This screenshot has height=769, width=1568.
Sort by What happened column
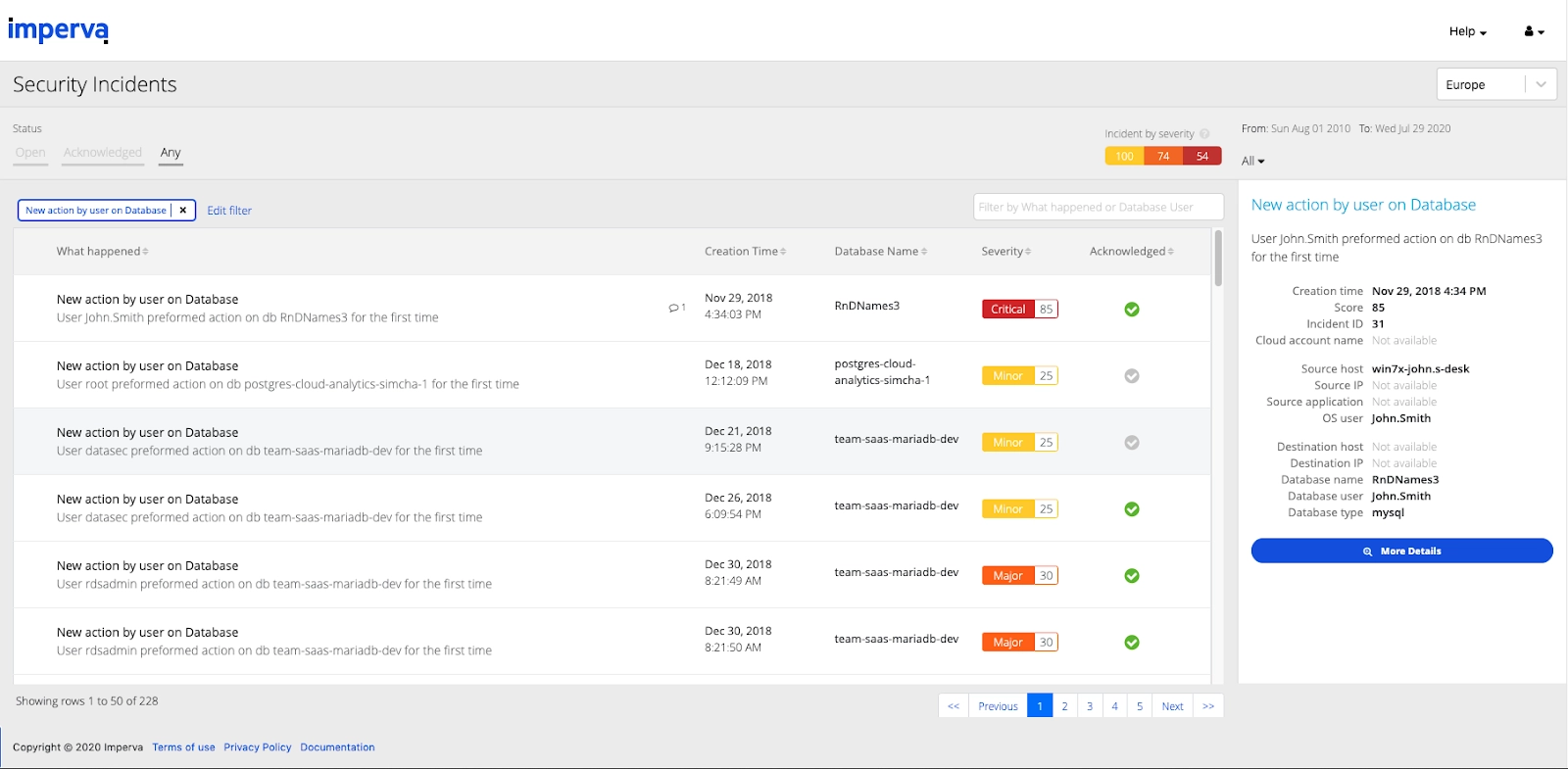tap(102, 252)
